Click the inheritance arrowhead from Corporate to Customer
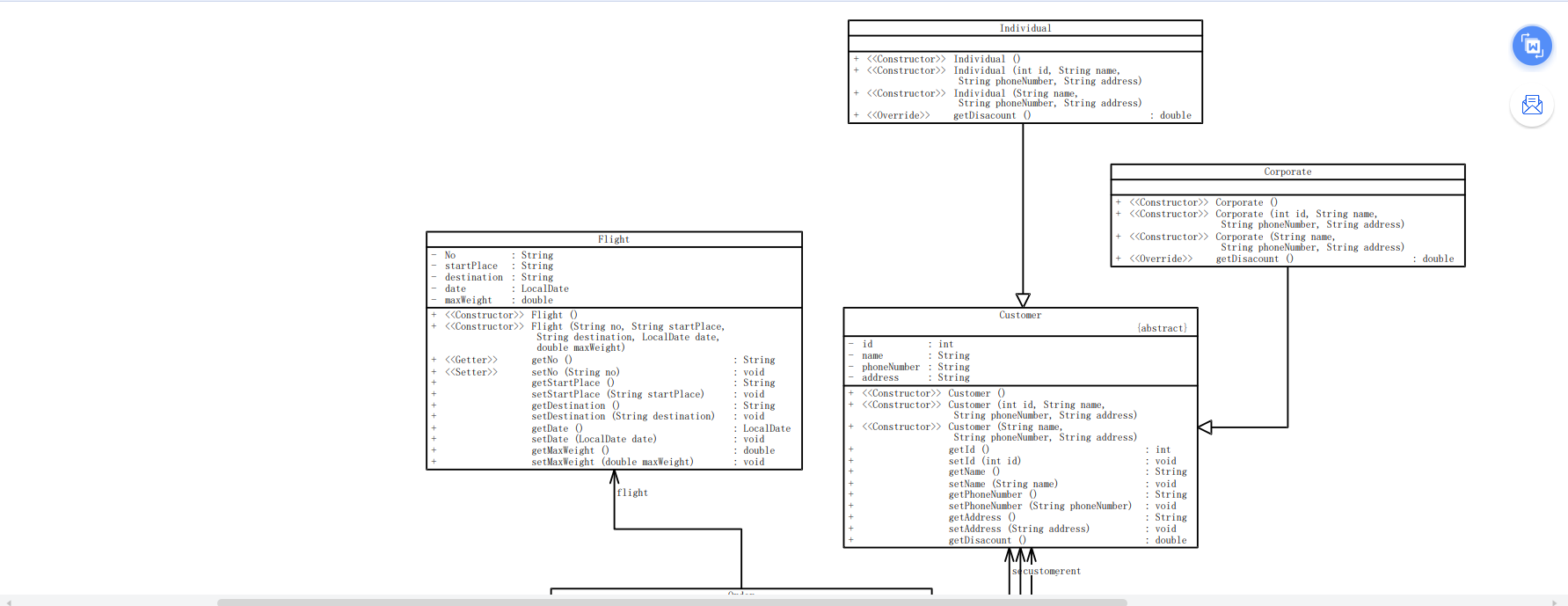 1205,427
